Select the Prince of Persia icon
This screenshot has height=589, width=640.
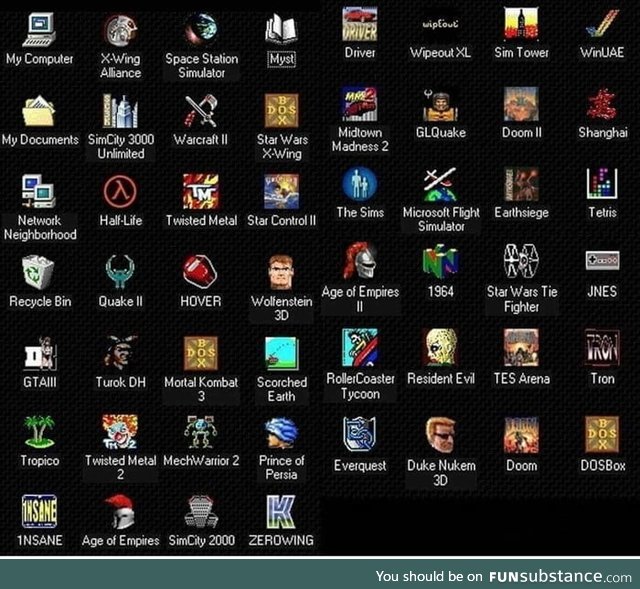[x=282, y=433]
